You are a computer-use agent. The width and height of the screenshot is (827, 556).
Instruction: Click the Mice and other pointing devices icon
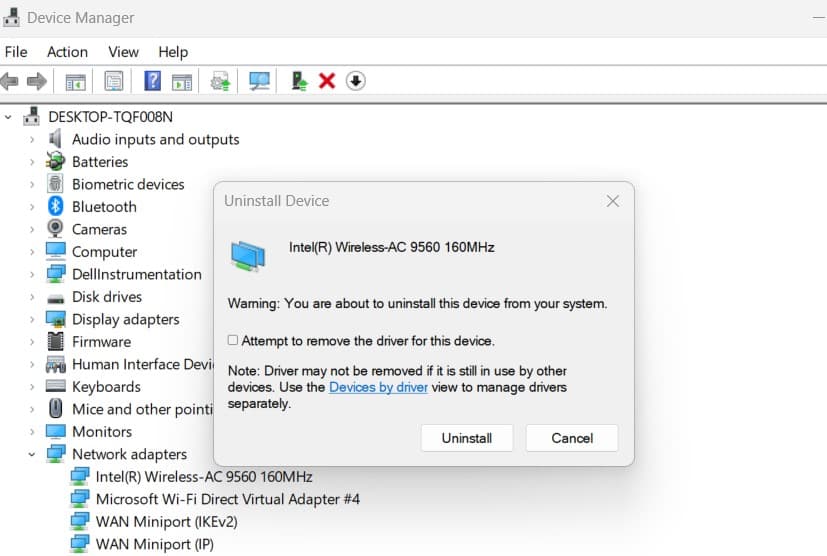tap(55, 409)
